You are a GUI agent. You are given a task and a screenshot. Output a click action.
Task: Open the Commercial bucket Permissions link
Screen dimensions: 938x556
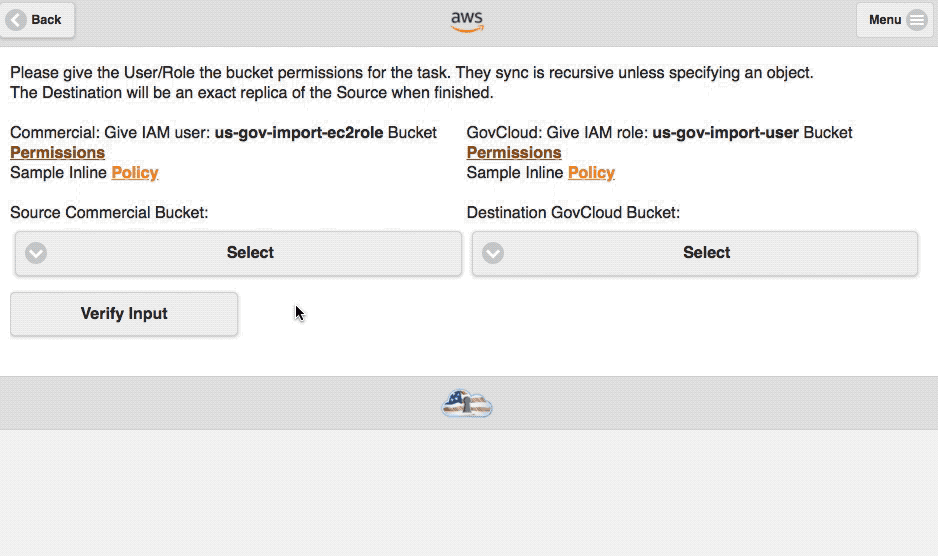(x=57, y=152)
